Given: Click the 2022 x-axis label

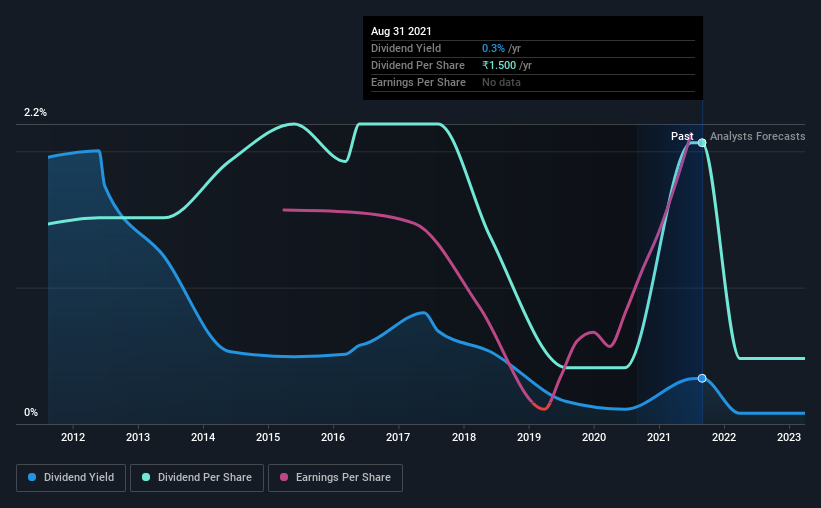Looking at the screenshot, I should (724, 437).
